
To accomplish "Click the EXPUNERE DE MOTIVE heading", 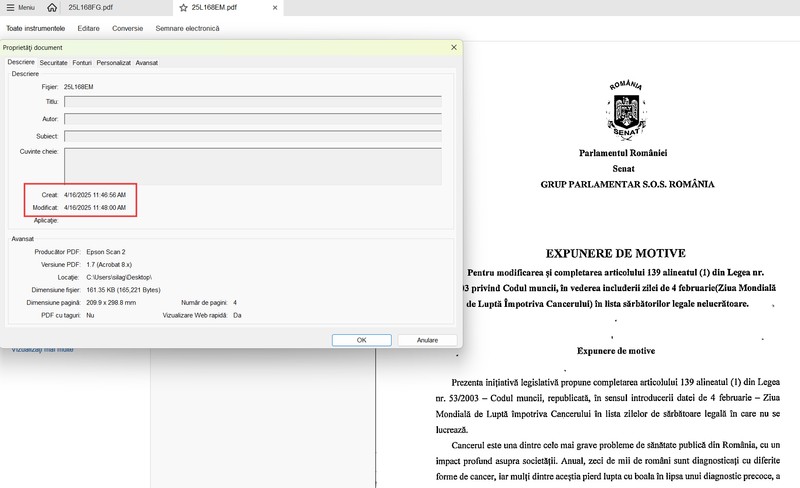I will (615, 254).
